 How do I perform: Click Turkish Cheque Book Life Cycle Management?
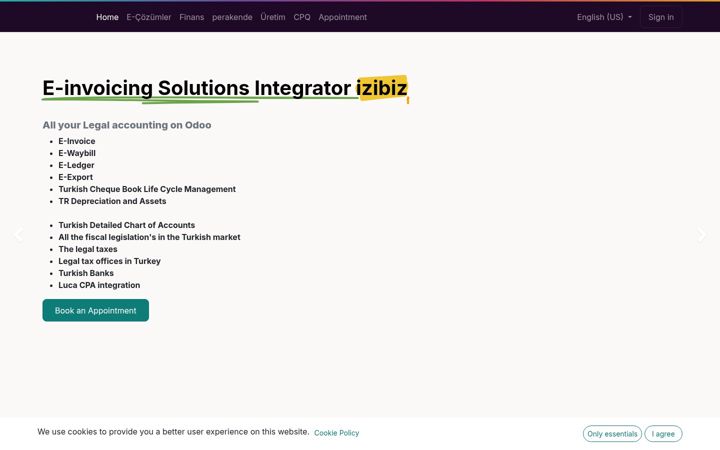[x=147, y=189]
